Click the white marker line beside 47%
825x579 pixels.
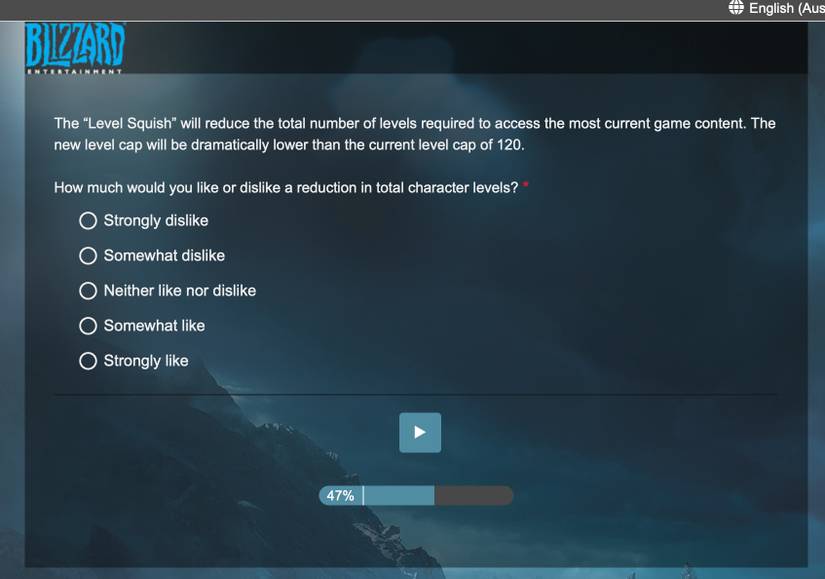coord(363,496)
